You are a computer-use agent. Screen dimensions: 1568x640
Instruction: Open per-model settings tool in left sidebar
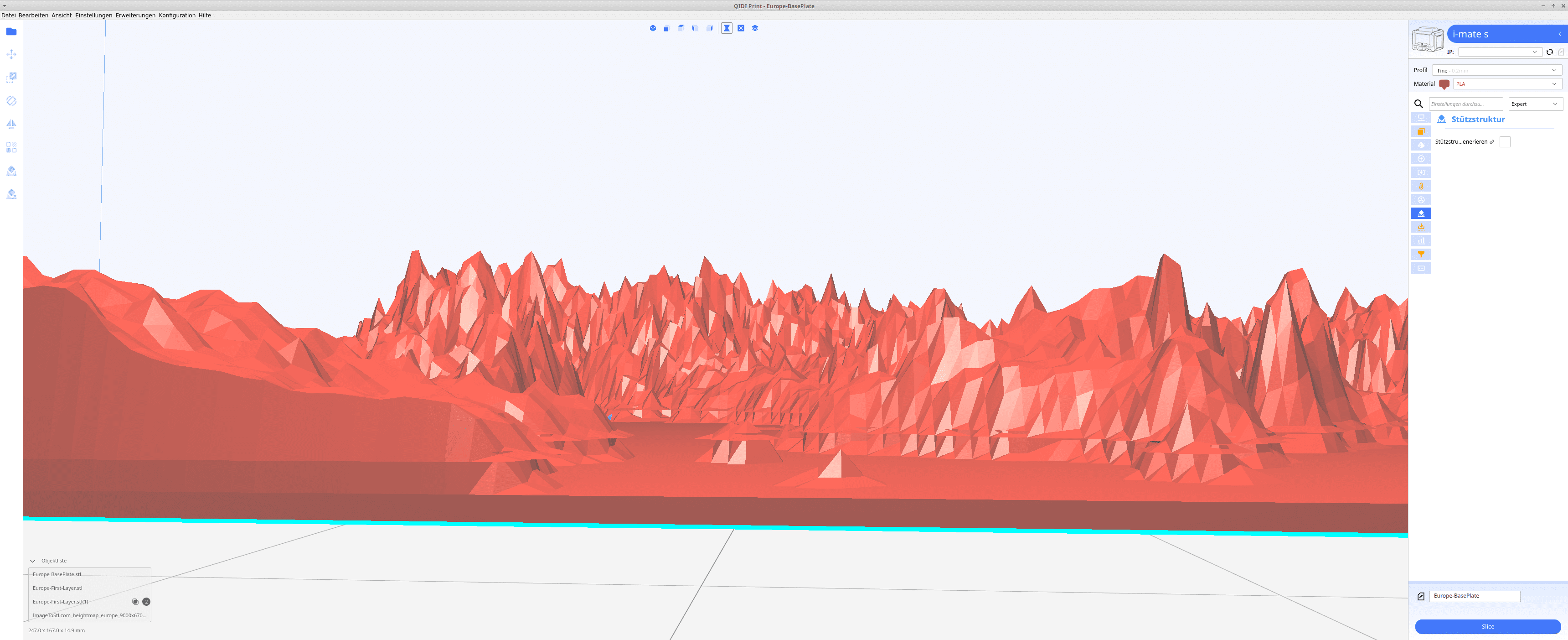(11, 147)
